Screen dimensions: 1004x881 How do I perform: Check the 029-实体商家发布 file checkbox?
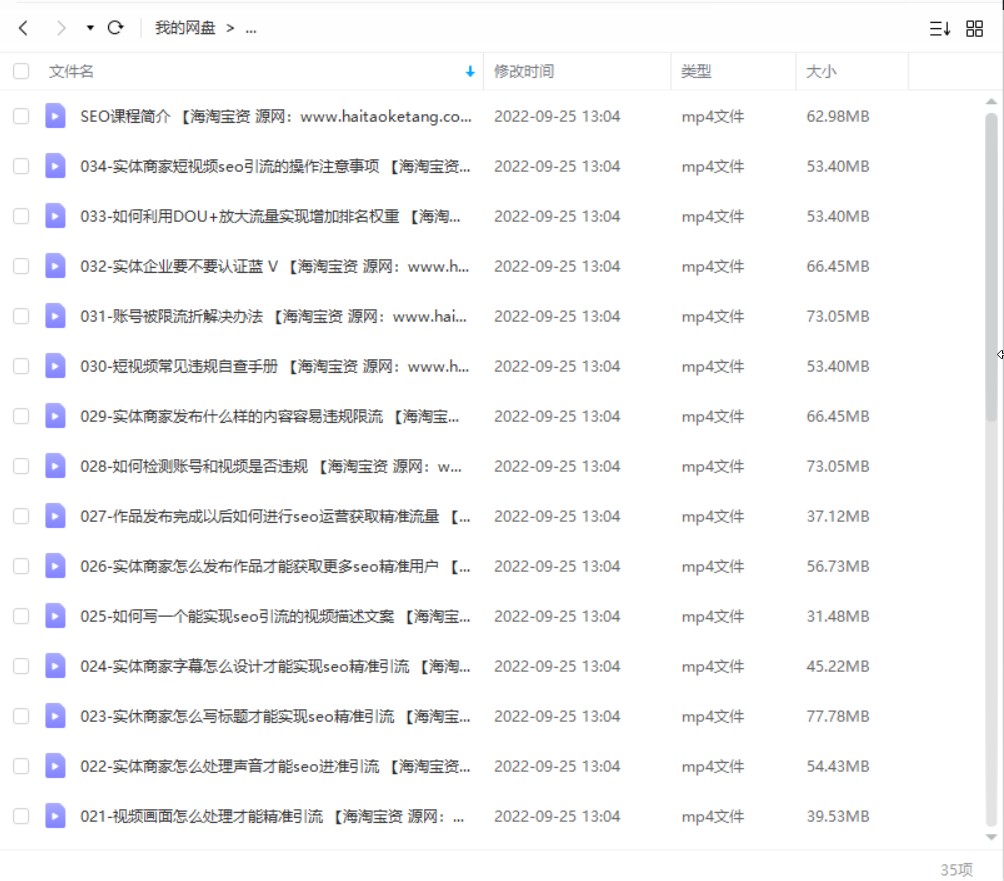pos(21,416)
